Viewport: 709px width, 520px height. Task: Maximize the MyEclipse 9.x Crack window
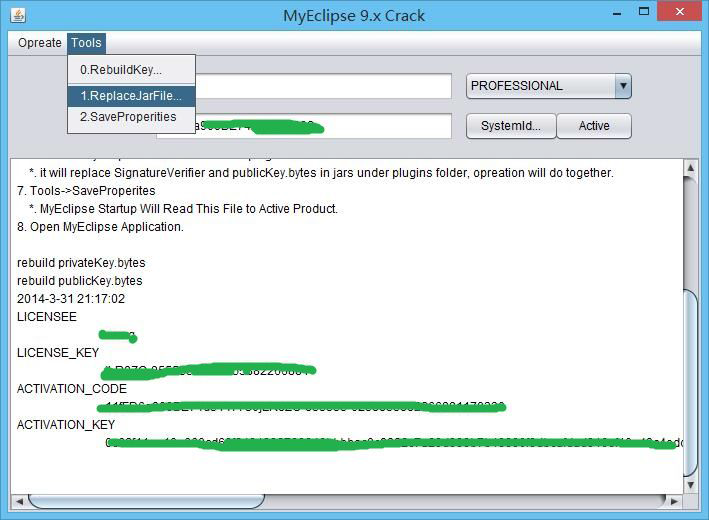tap(644, 11)
